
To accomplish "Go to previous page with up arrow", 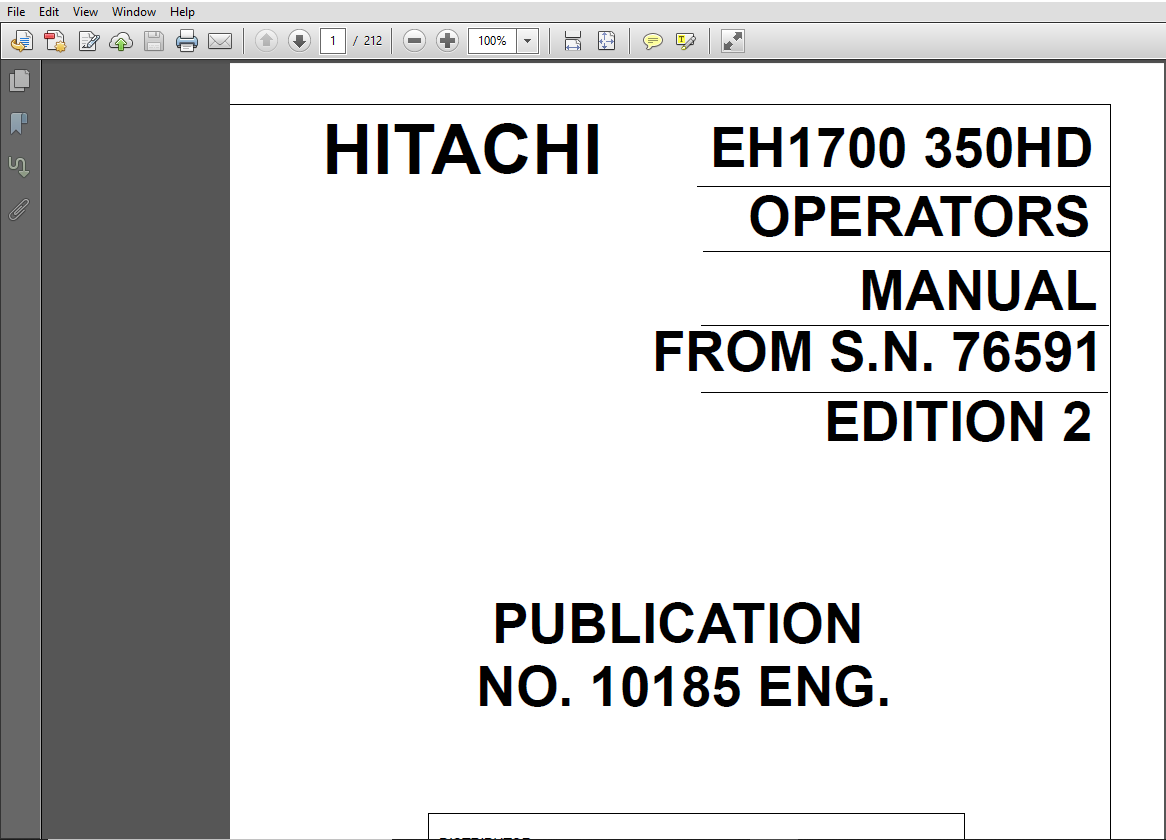I will coord(266,41).
